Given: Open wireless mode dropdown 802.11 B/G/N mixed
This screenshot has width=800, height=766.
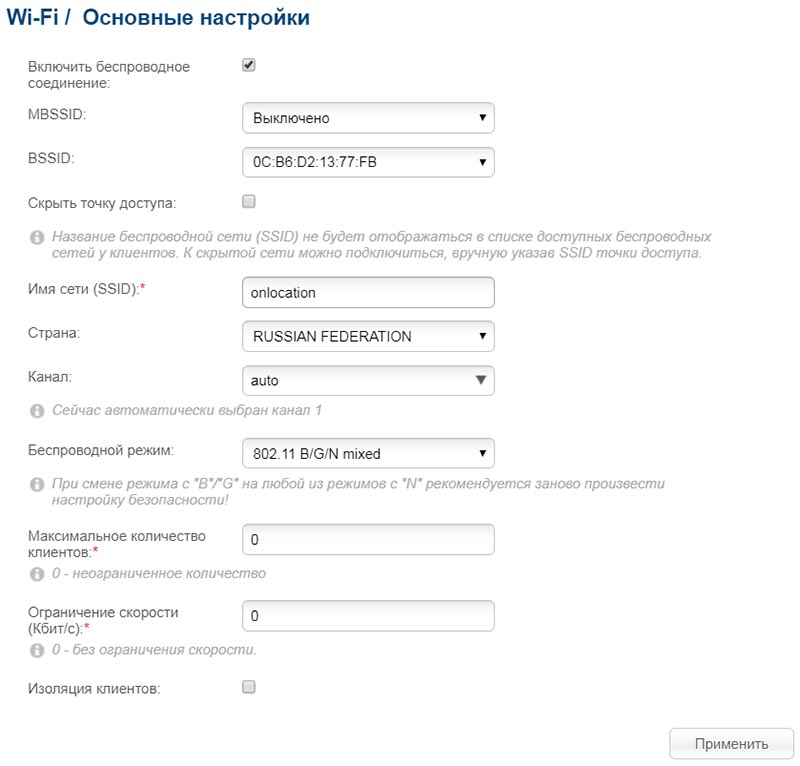Looking at the screenshot, I should [368, 453].
